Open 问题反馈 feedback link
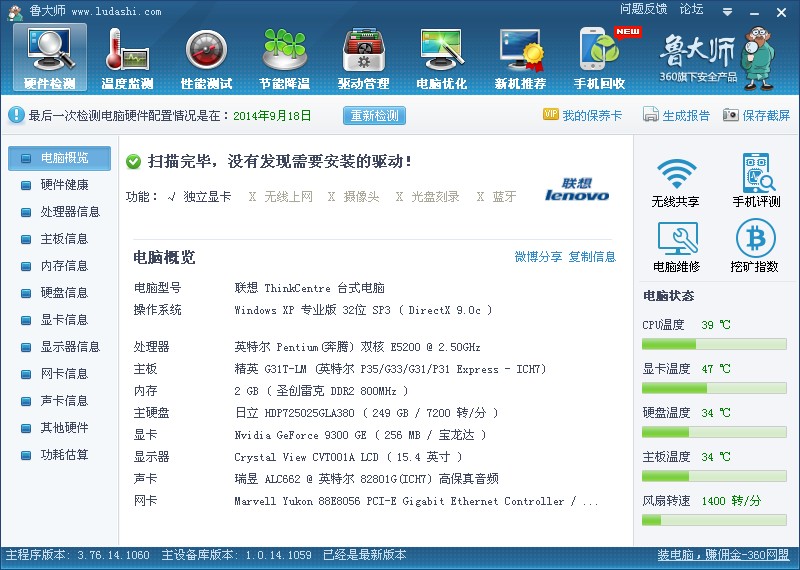800x570 pixels. (x=643, y=9)
